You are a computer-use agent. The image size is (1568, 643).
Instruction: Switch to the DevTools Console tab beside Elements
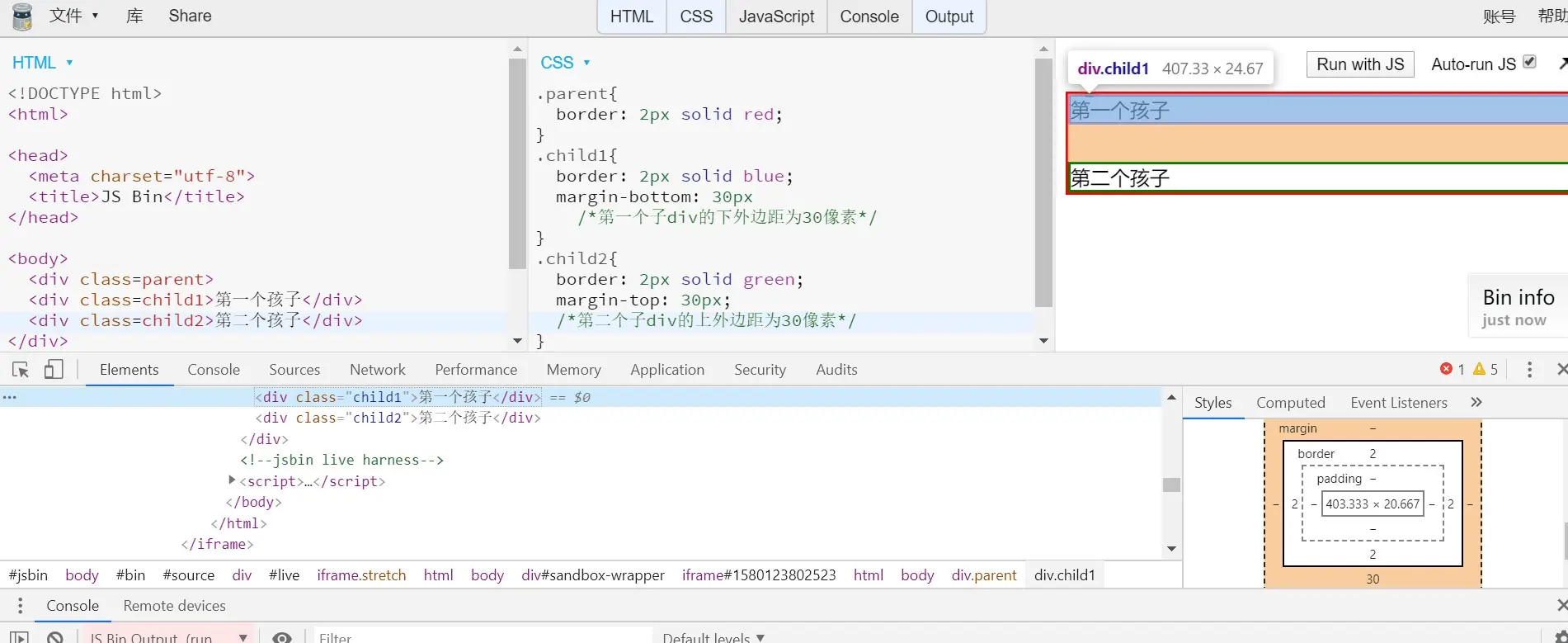point(214,370)
